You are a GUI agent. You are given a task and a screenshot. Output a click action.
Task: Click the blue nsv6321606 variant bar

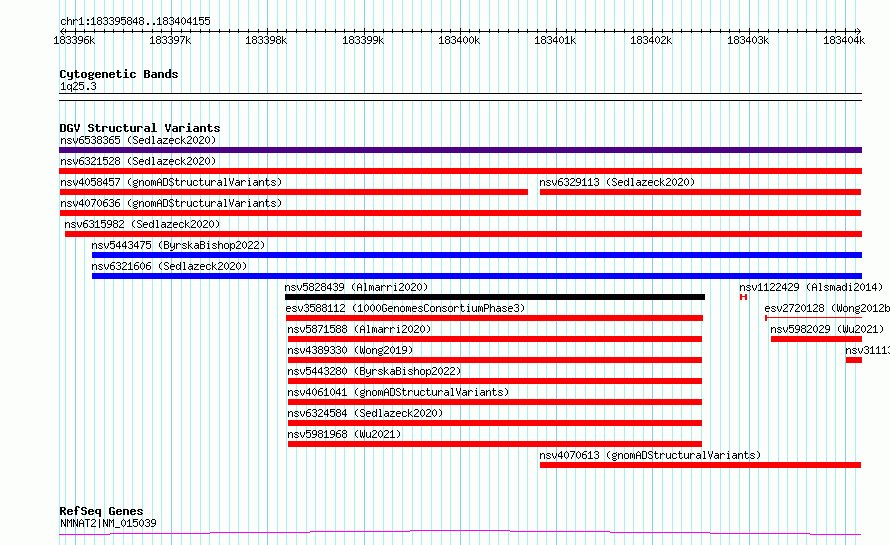pyautogui.click(x=477, y=276)
